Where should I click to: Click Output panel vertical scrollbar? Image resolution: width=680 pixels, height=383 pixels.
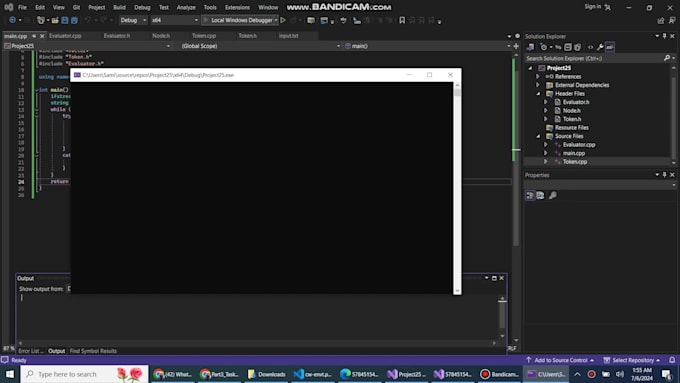[502, 317]
